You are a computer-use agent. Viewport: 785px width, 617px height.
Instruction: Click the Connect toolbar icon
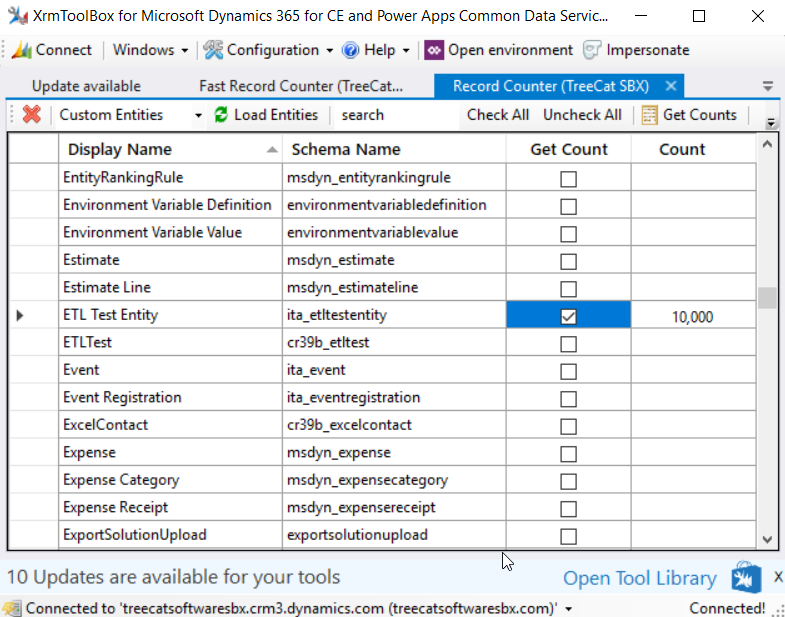coord(22,50)
